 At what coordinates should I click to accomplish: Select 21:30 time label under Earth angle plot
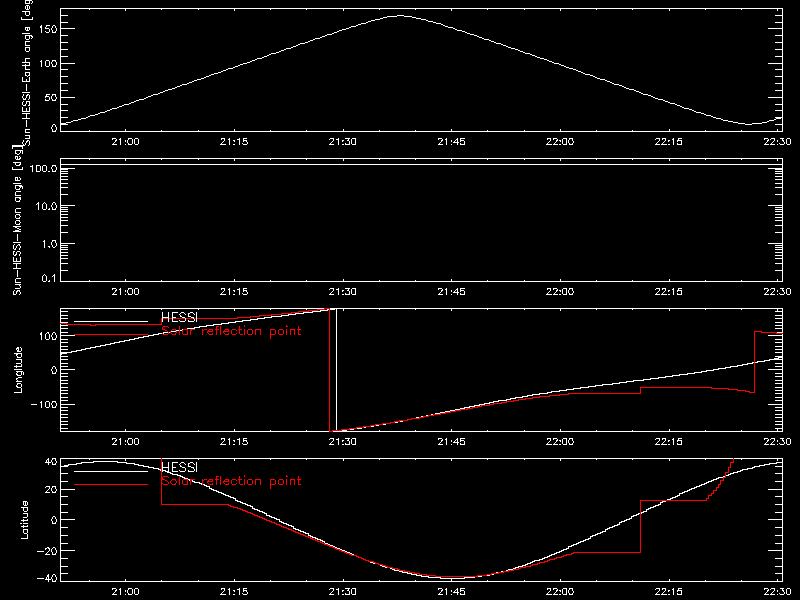coord(342,141)
